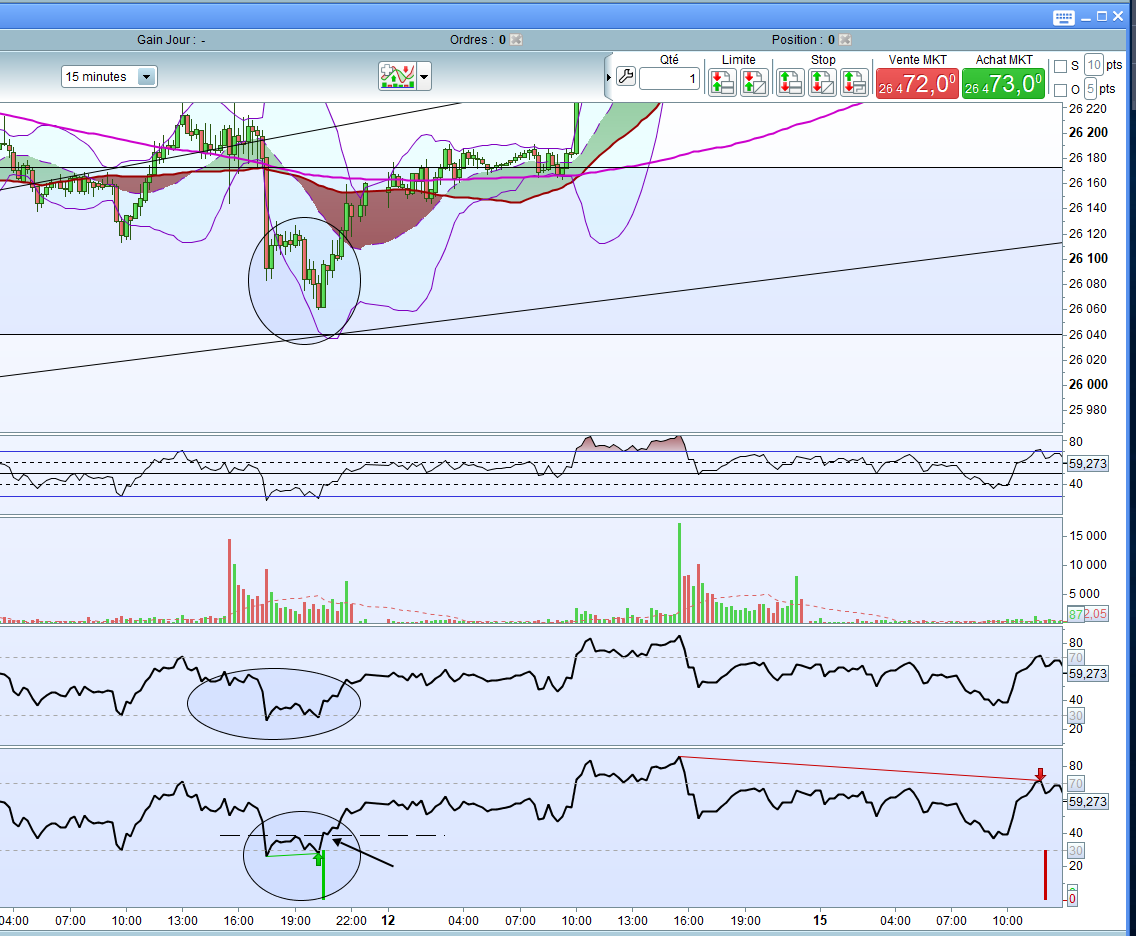Click the 59,273 value on top RSI panel
The image size is (1136, 936).
click(x=1087, y=464)
